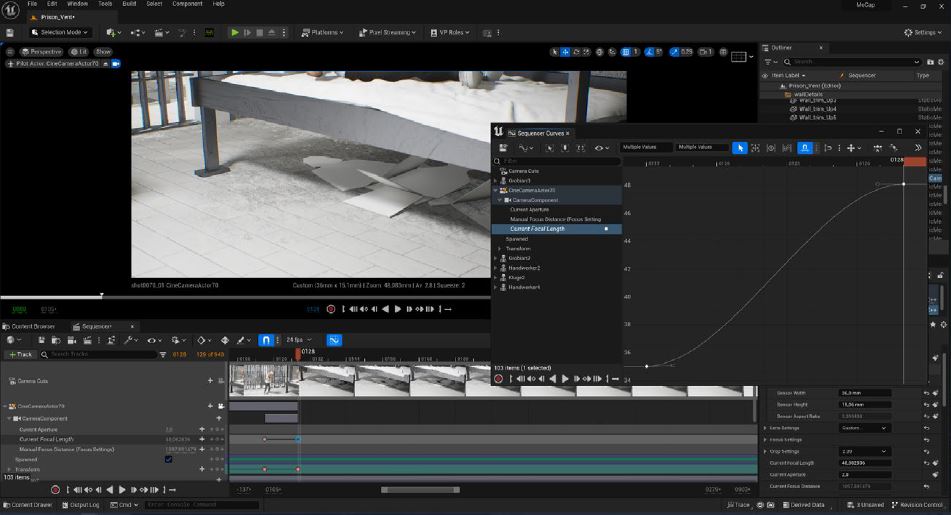Open the File menu
The height and width of the screenshot is (515, 951).
pyautogui.click(x=32, y=4)
